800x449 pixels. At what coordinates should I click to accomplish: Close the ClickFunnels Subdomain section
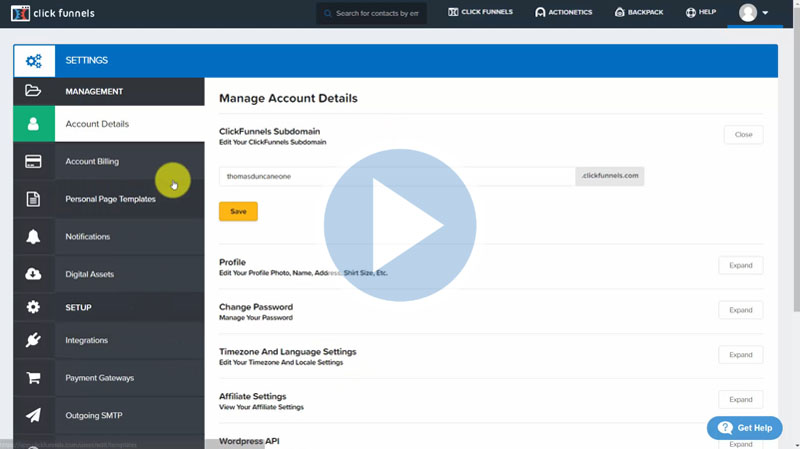click(743, 134)
